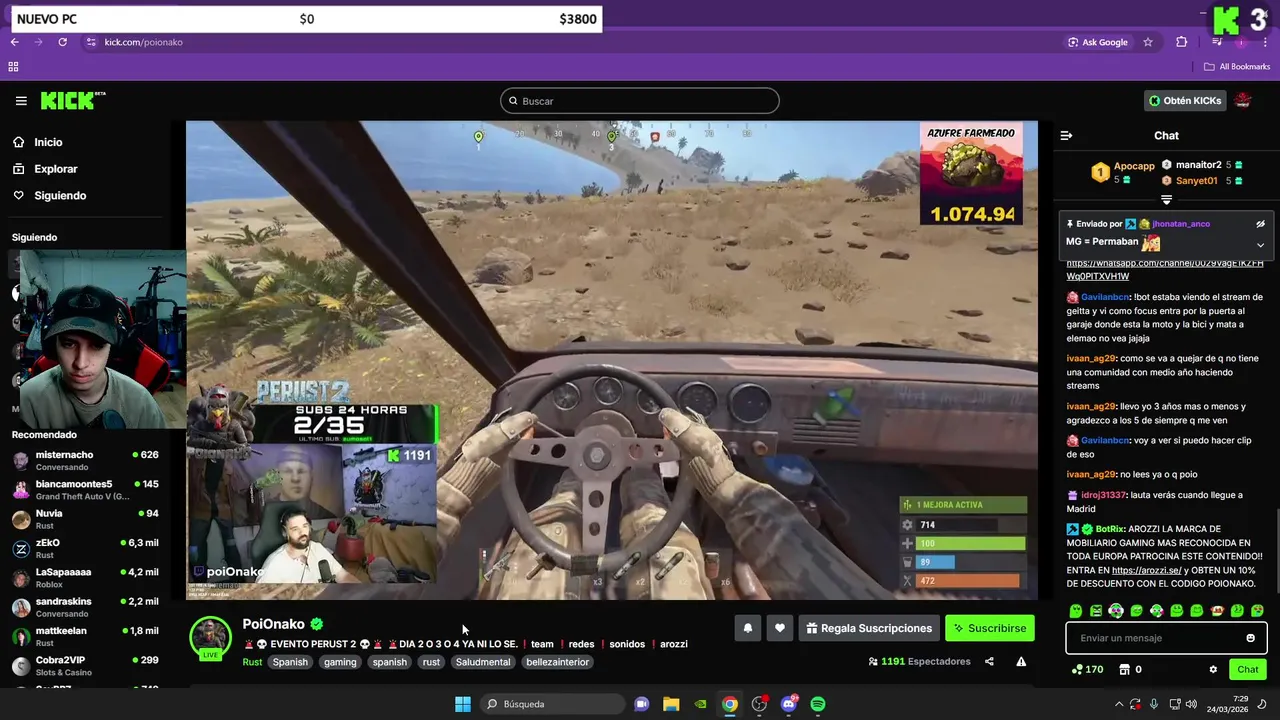Image resolution: width=1280 pixels, height=720 pixels.
Task: Select the gaming tag
Action: 340,662
